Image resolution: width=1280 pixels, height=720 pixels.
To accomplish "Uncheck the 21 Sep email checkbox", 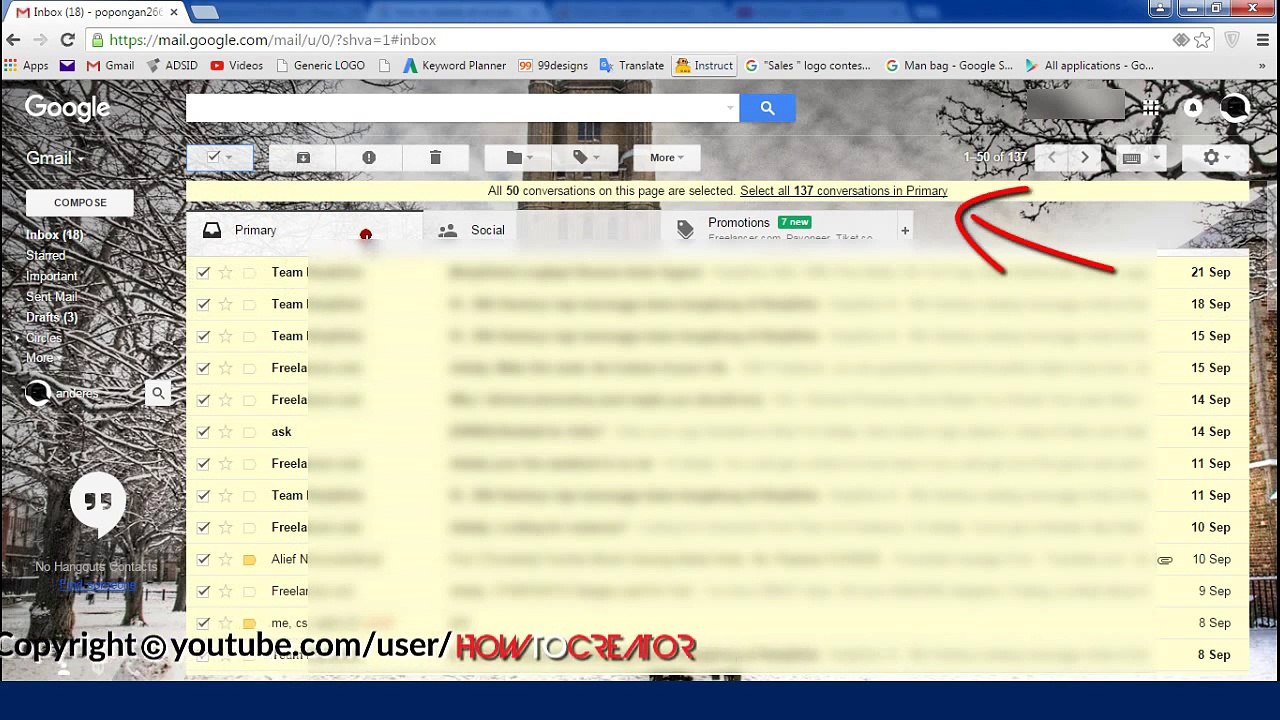I will coord(204,272).
